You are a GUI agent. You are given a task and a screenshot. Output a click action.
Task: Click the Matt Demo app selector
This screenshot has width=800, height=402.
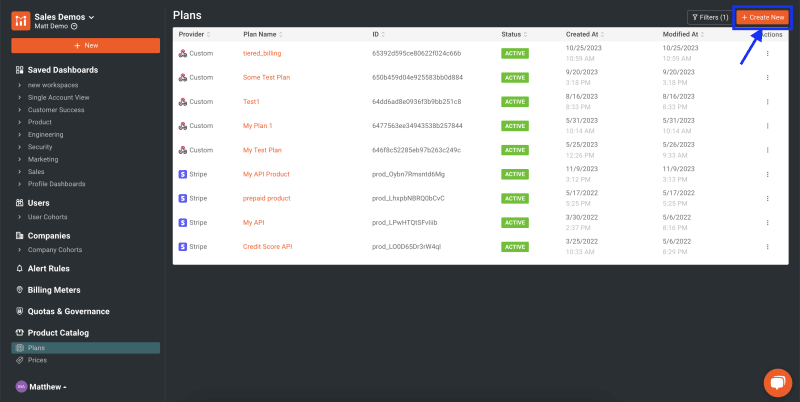tap(56, 26)
